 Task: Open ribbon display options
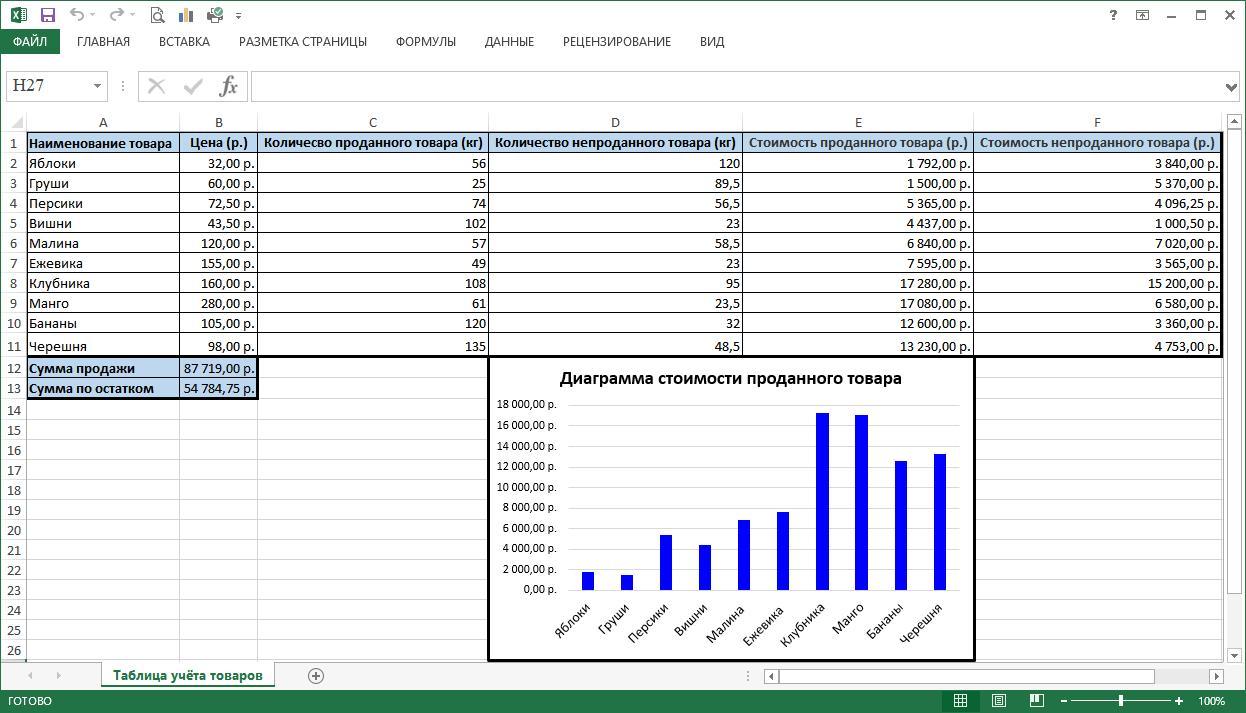(x=1142, y=15)
